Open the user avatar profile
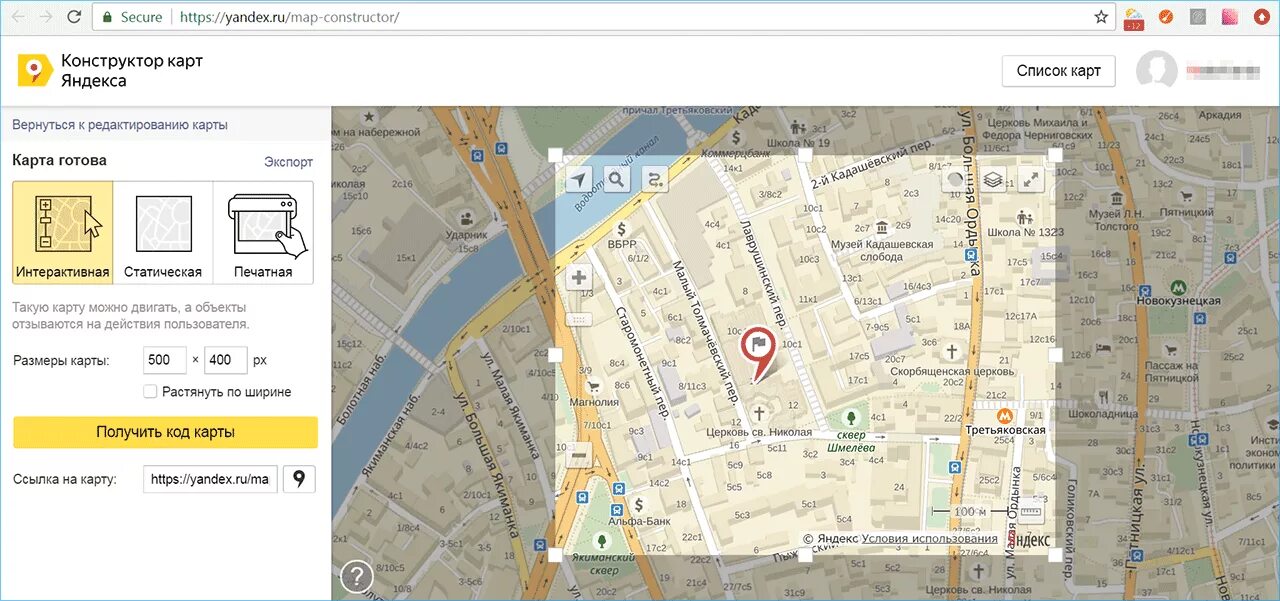 tap(1157, 70)
